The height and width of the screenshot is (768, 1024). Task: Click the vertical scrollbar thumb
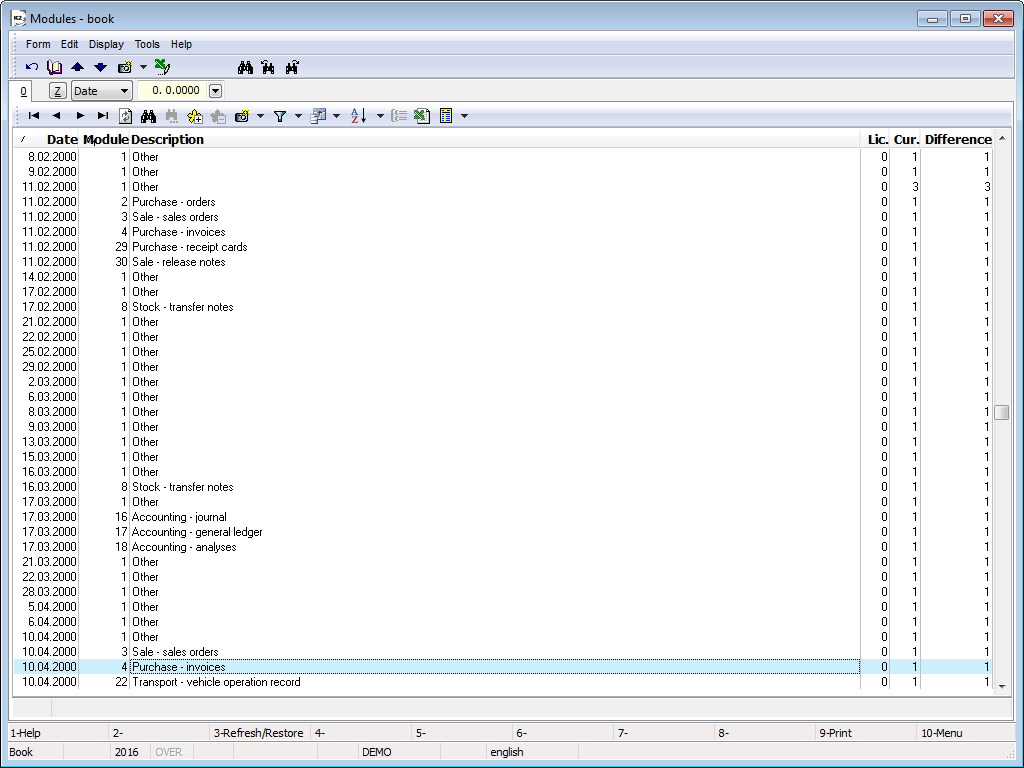coord(1002,412)
